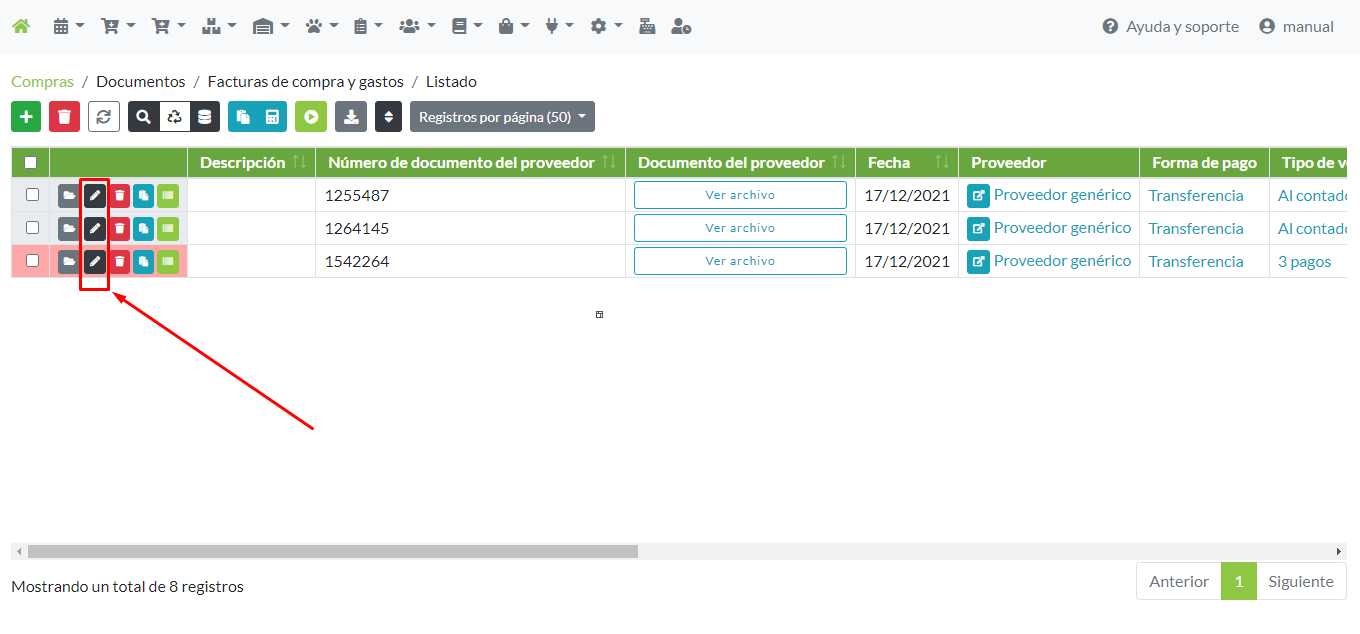This screenshot has width=1360, height=634.
Task: Select the checkbox for row 1542264
Action: pyautogui.click(x=32, y=261)
